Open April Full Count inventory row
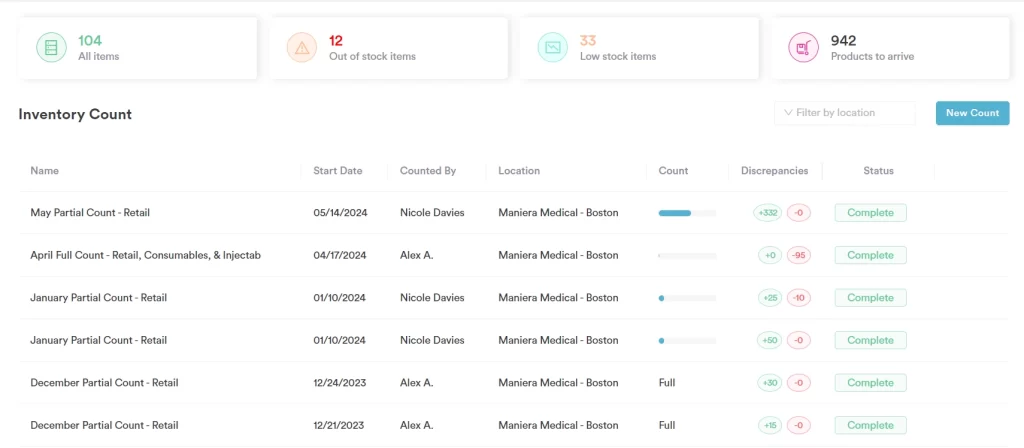 pos(145,255)
